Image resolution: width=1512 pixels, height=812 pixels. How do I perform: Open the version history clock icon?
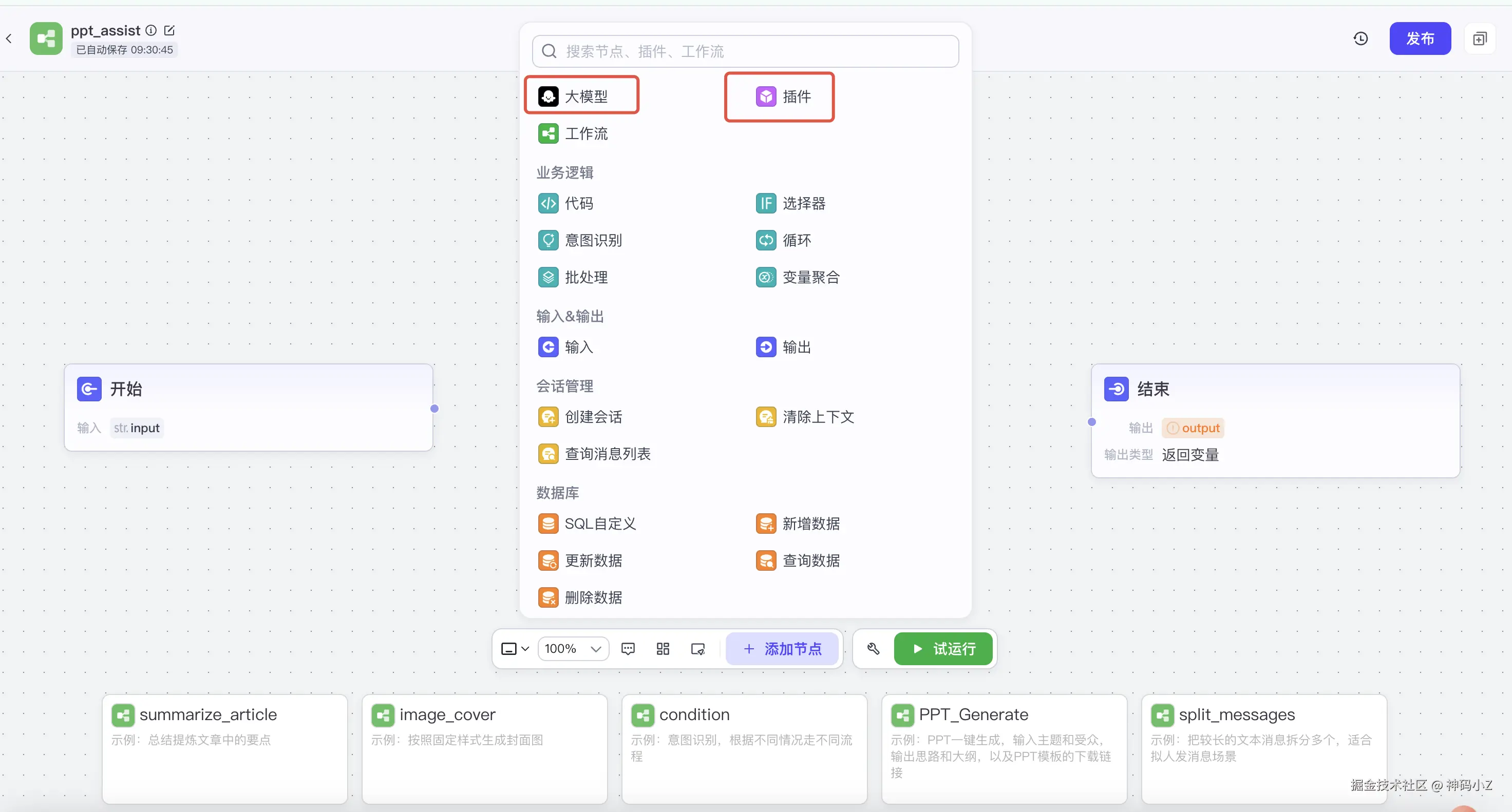pyautogui.click(x=1360, y=38)
